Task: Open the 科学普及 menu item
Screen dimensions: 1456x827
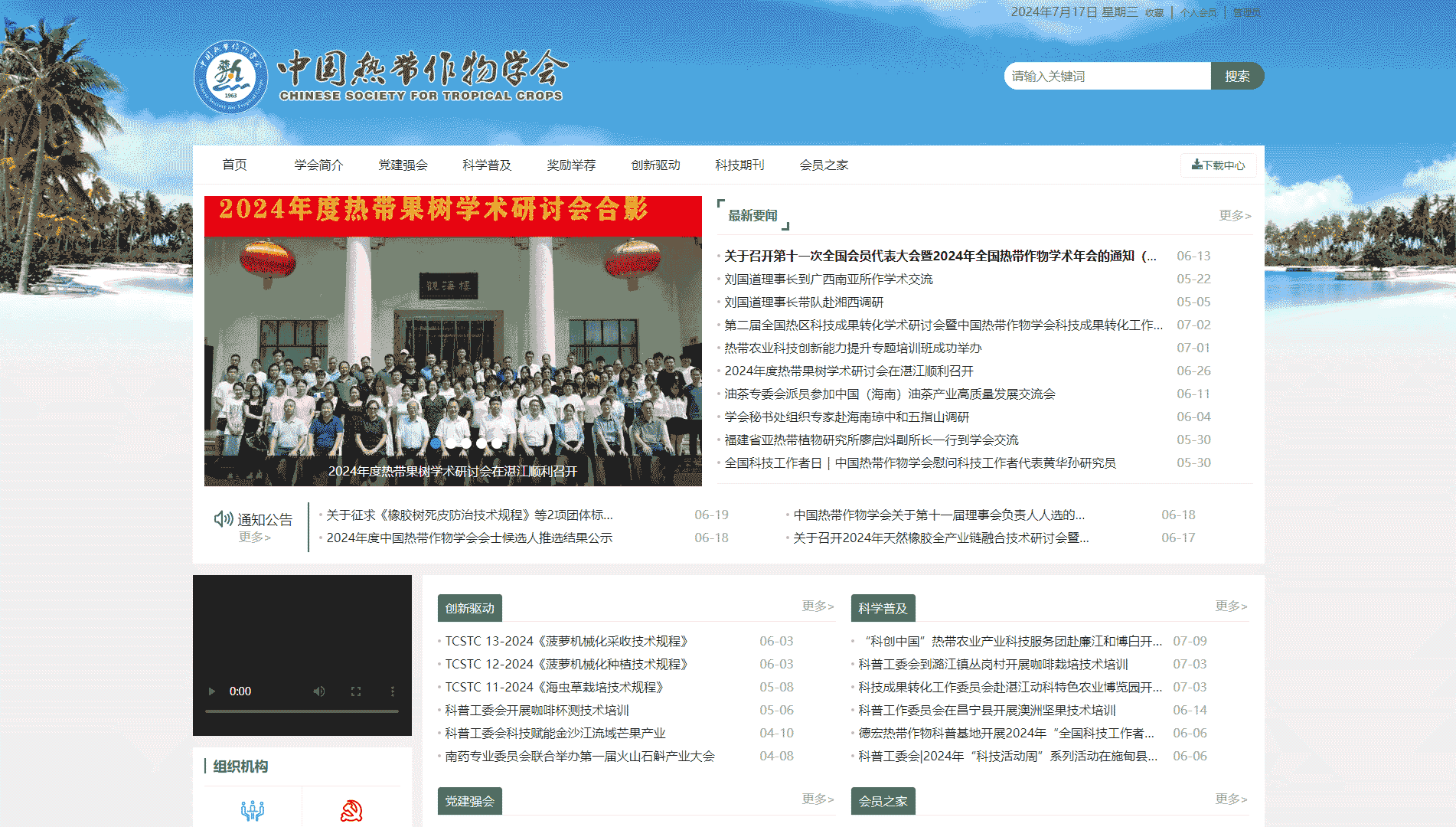Action: pyautogui.click(x=488, y=165)
